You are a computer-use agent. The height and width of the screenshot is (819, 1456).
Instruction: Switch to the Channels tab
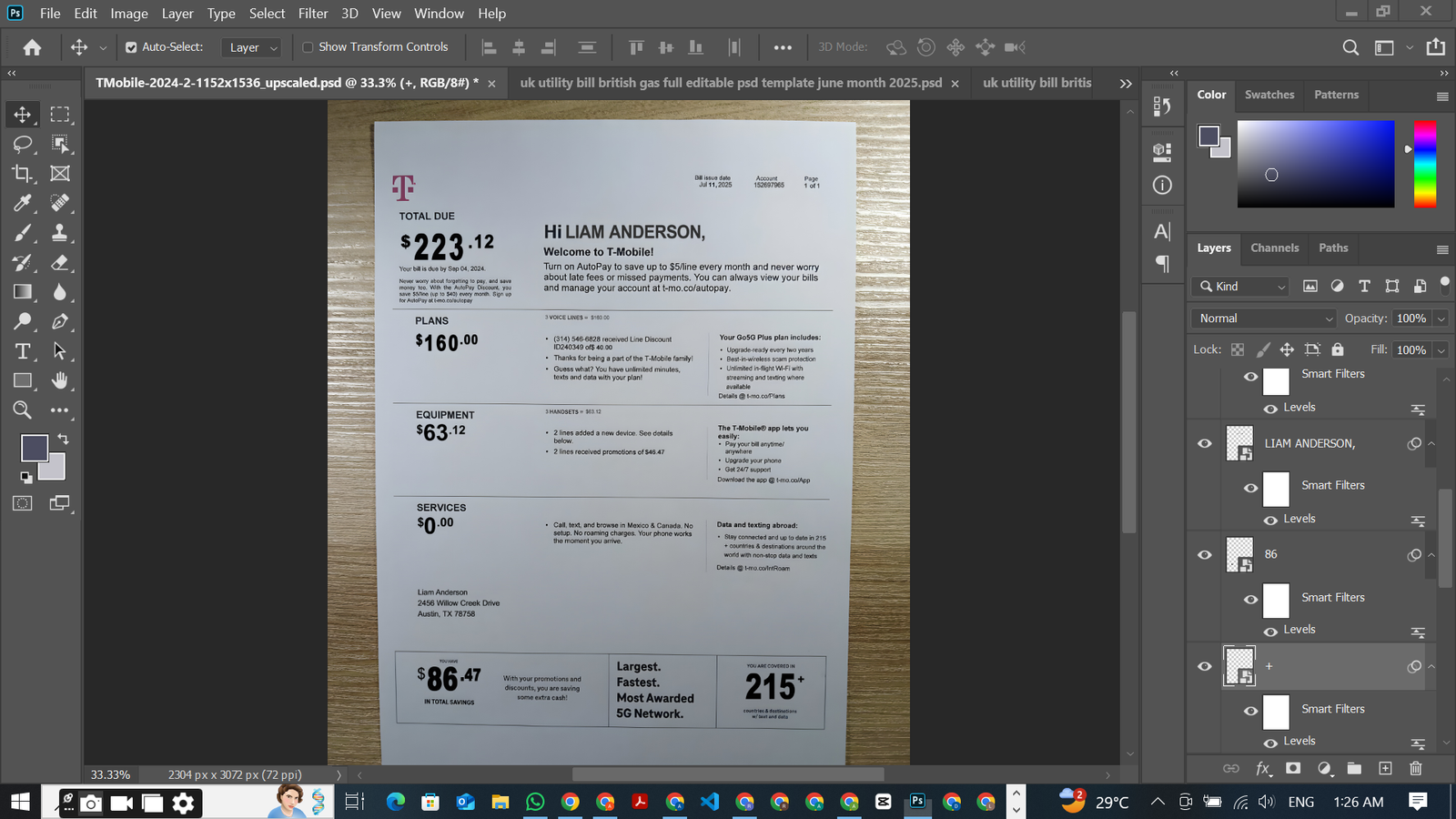[1274, 248]
